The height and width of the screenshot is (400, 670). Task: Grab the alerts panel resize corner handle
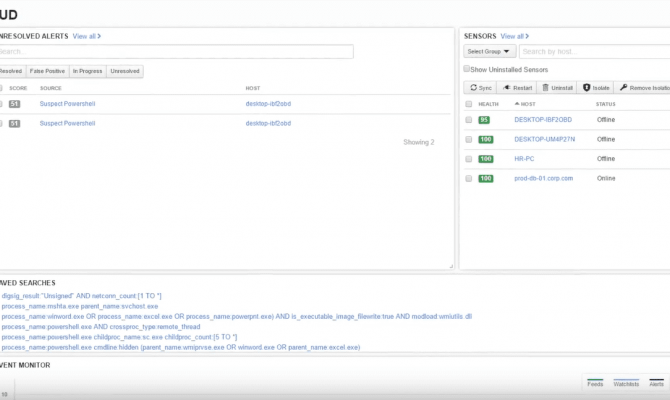tap(451, 266)
